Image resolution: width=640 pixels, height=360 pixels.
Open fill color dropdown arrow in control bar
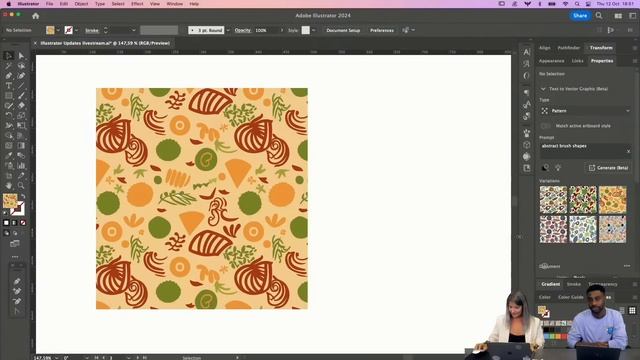click(x=58, y=30)
